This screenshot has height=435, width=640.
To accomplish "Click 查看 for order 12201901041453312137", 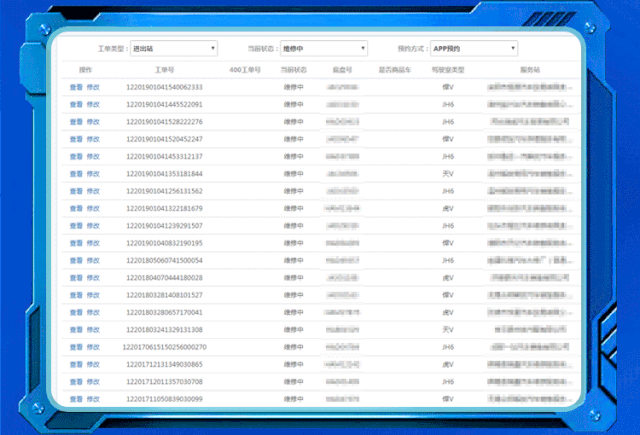I will (x=76, y=157).
